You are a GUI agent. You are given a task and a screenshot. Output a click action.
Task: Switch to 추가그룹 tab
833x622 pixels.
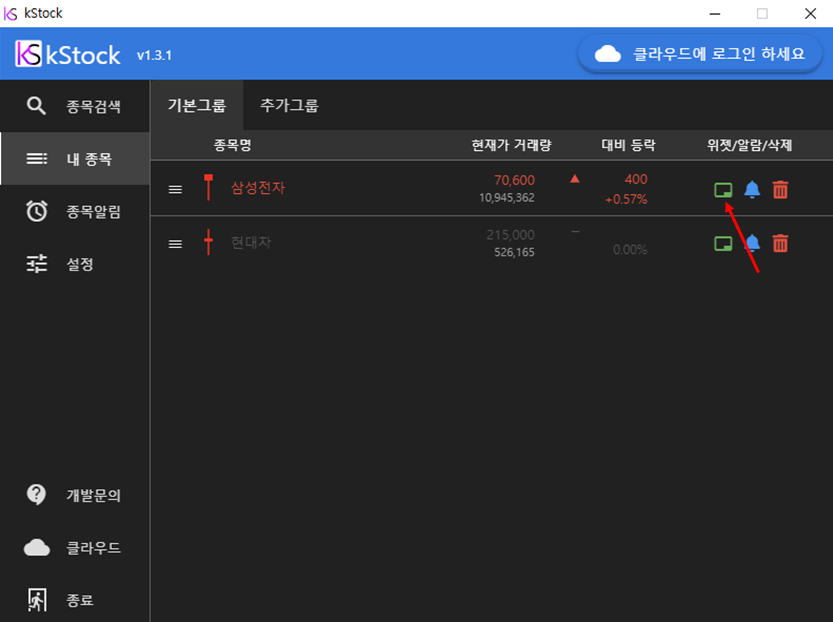click(289, 105)
